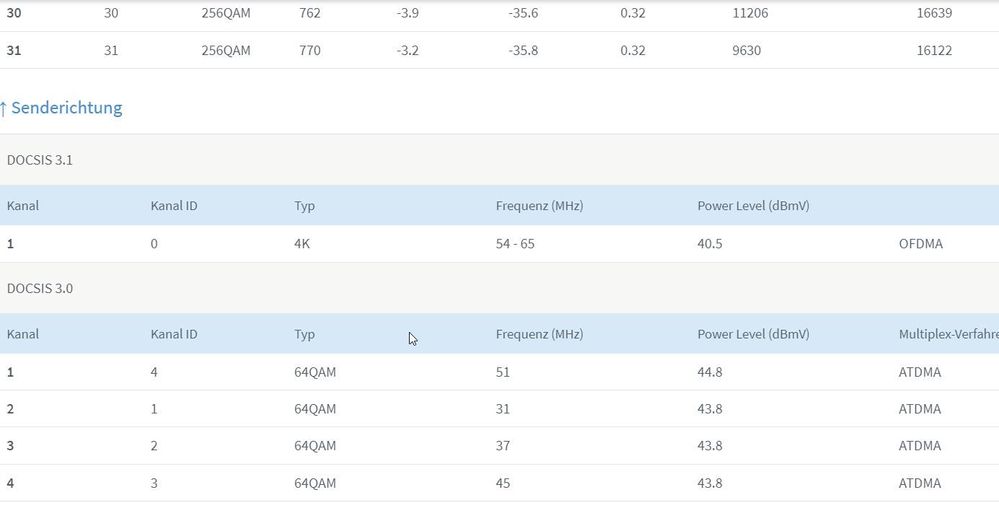Viewport: 999px width, 506px height.
Task: Click the 770 frequency in row 31
Action: tap(309, 50)
